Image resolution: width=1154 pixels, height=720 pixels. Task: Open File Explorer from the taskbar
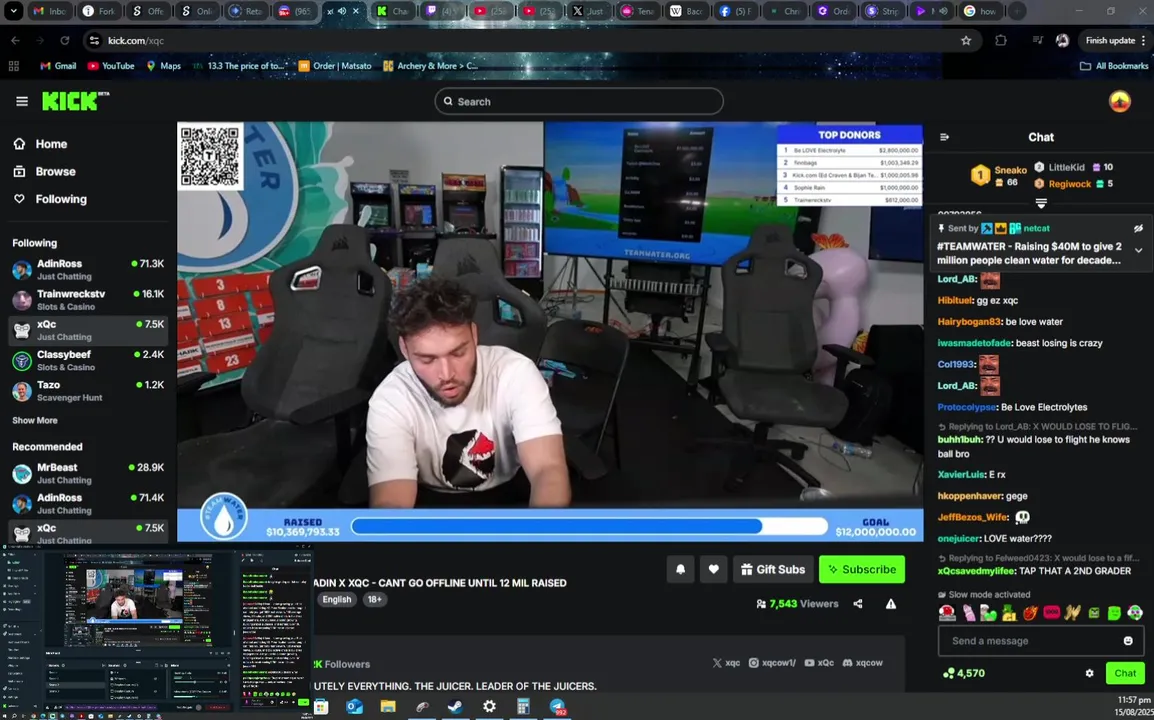point(388,707)
